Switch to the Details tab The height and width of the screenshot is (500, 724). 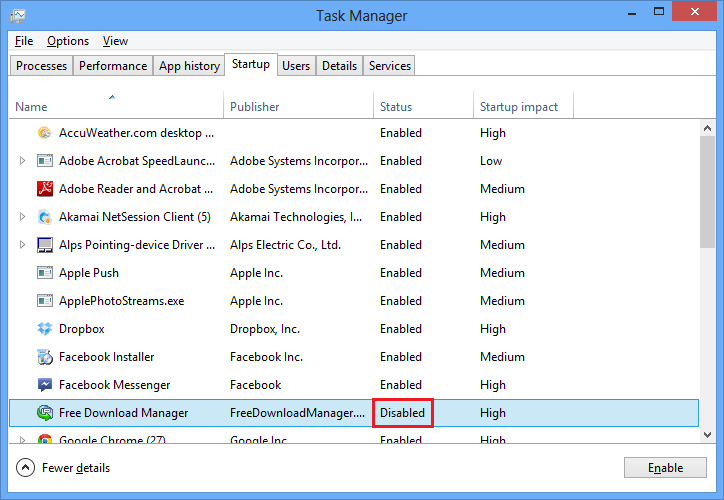tap(339, 66)
